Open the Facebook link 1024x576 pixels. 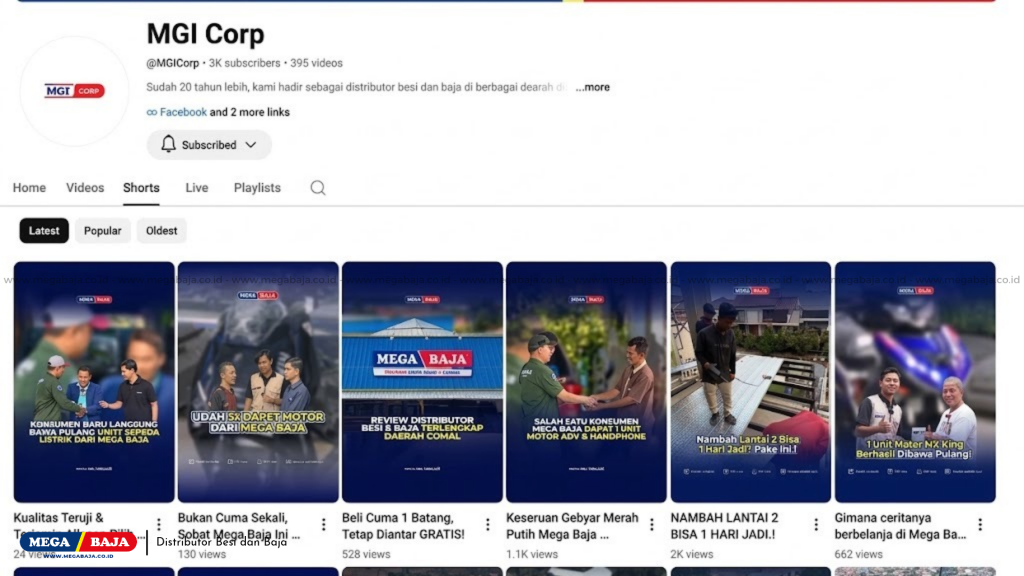click(x=184, y=112)
